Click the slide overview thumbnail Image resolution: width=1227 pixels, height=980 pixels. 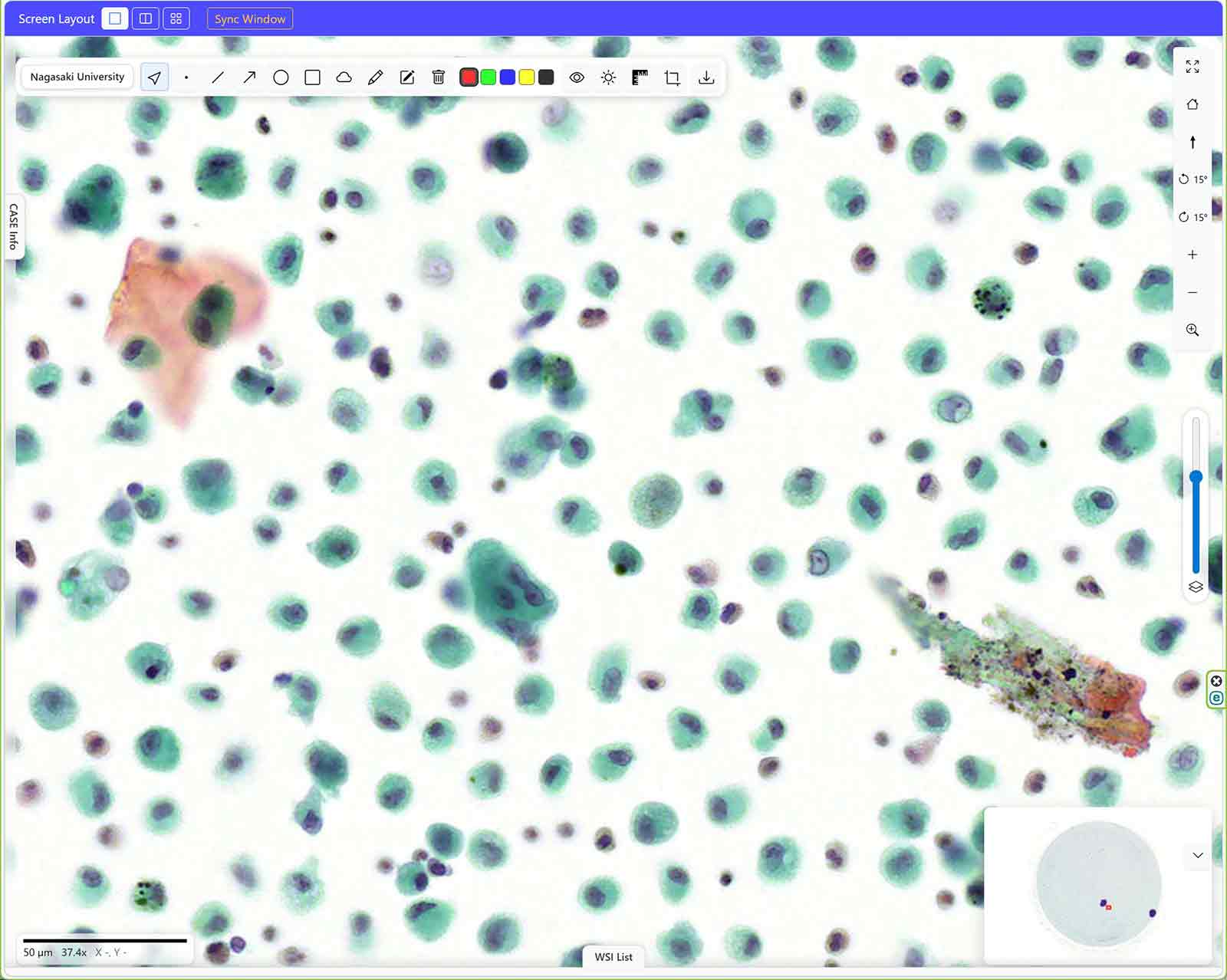point(1097,883)
